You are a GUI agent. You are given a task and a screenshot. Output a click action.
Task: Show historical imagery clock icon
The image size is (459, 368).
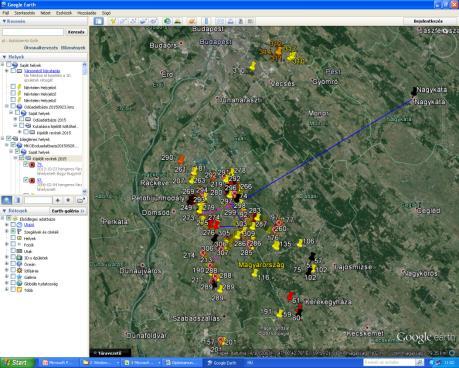(167, 21)
